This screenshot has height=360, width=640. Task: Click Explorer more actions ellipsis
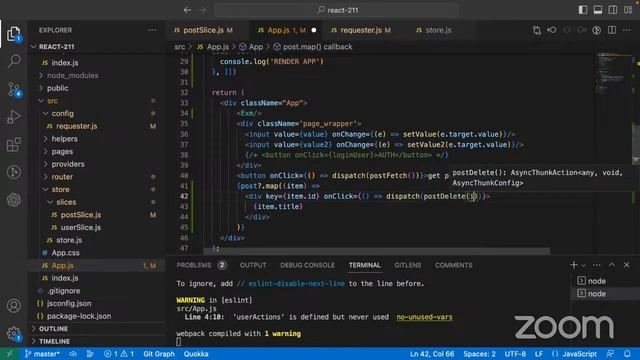pos(152,30)
